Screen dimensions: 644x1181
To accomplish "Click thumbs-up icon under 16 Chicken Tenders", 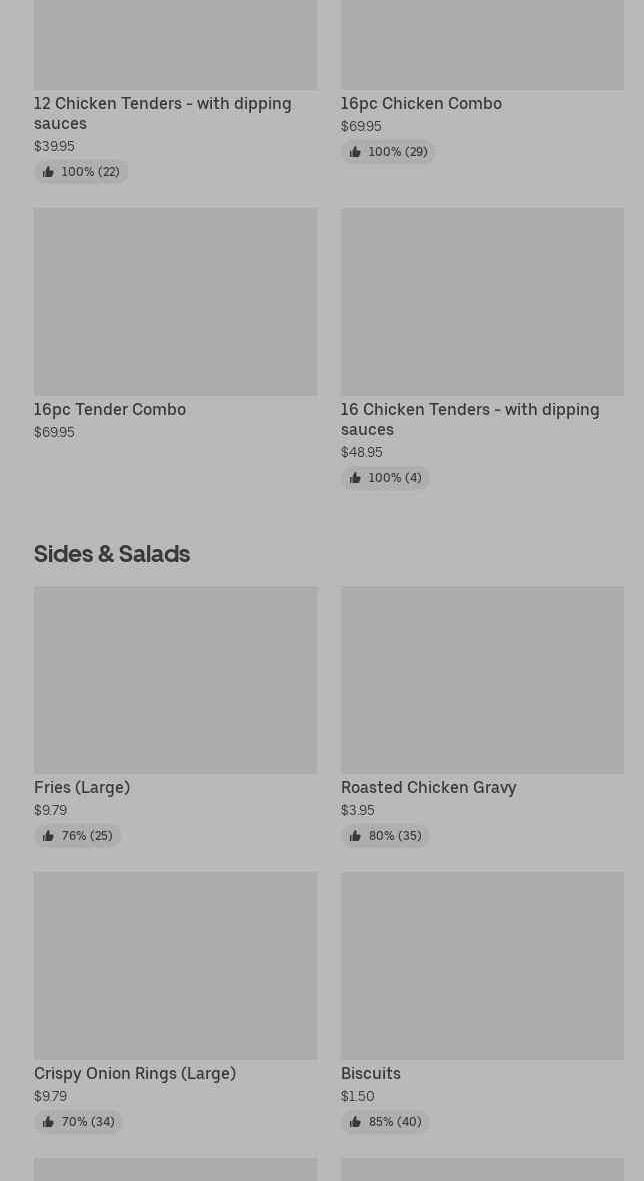I will coord(355,478).
